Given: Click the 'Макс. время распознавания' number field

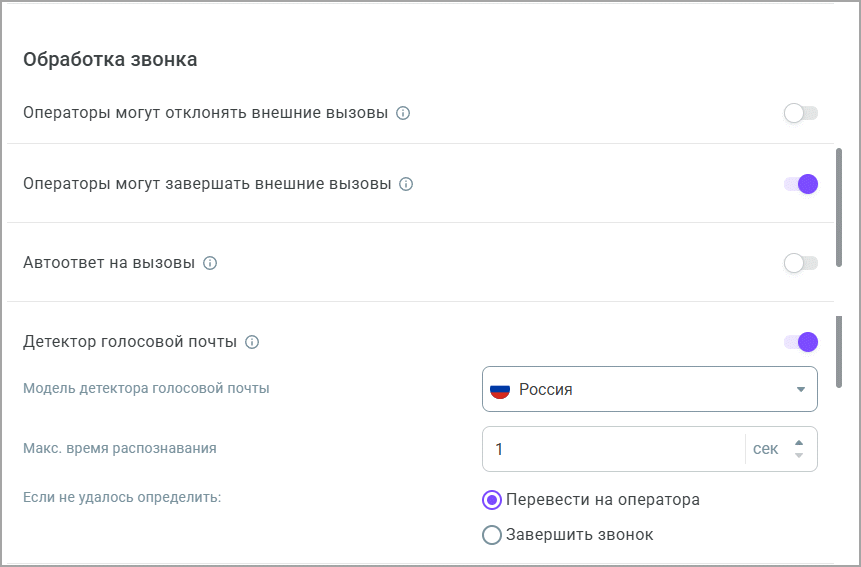Looking at the screenshot, I should (x=612, y=449).
